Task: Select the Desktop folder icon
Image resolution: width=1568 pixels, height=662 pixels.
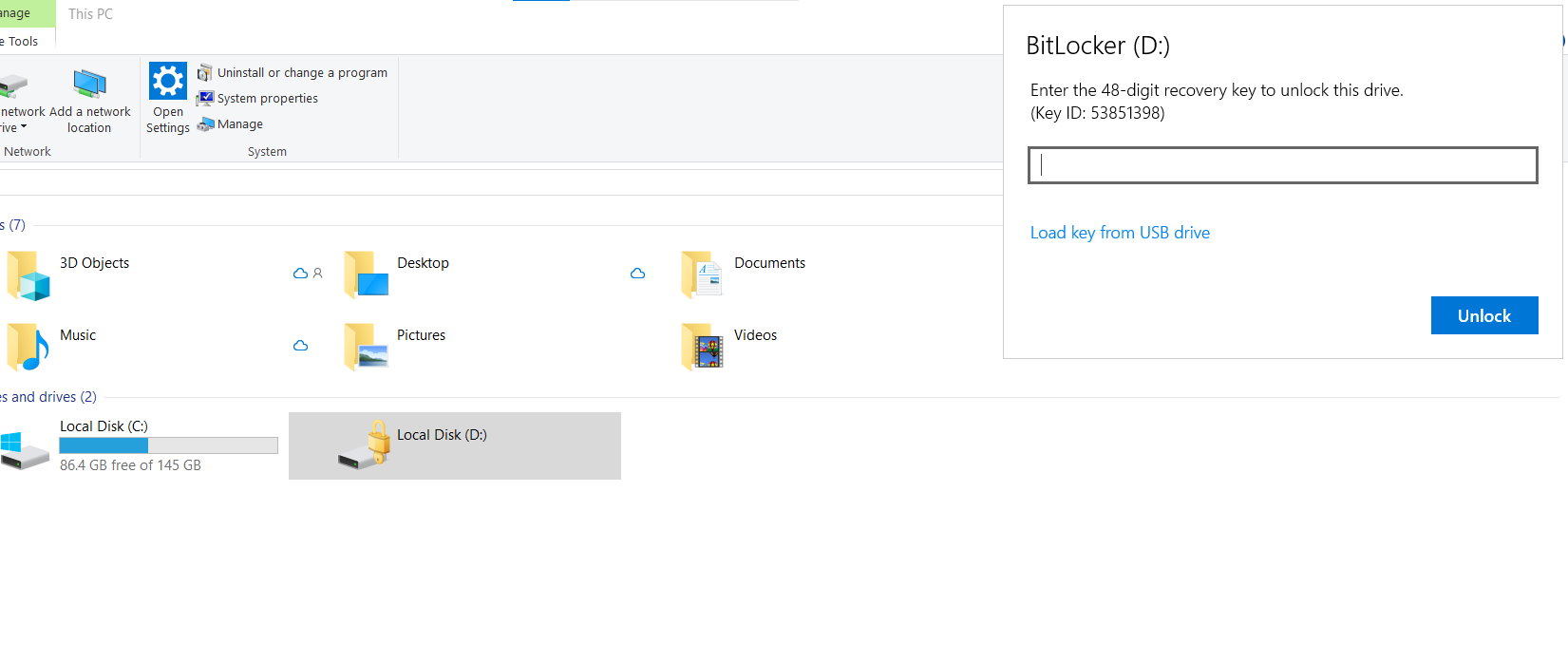Action: 367,275
